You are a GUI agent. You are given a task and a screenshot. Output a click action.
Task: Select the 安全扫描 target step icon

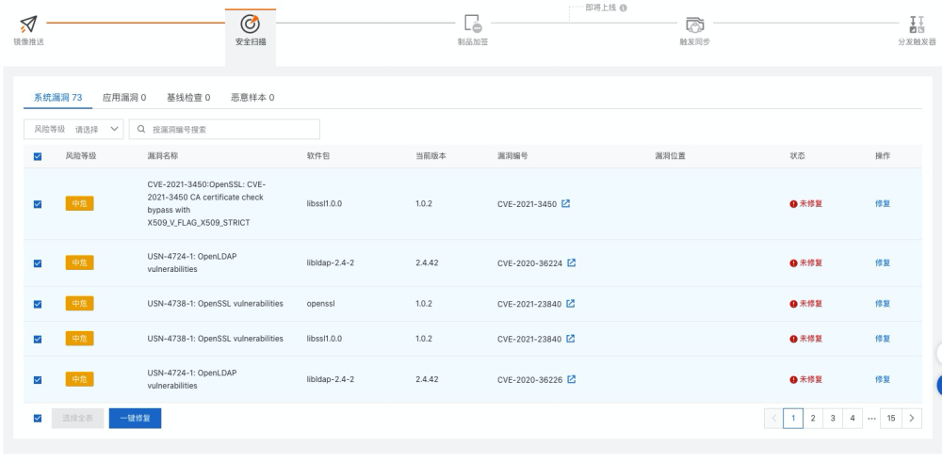[x=250, y=24]
